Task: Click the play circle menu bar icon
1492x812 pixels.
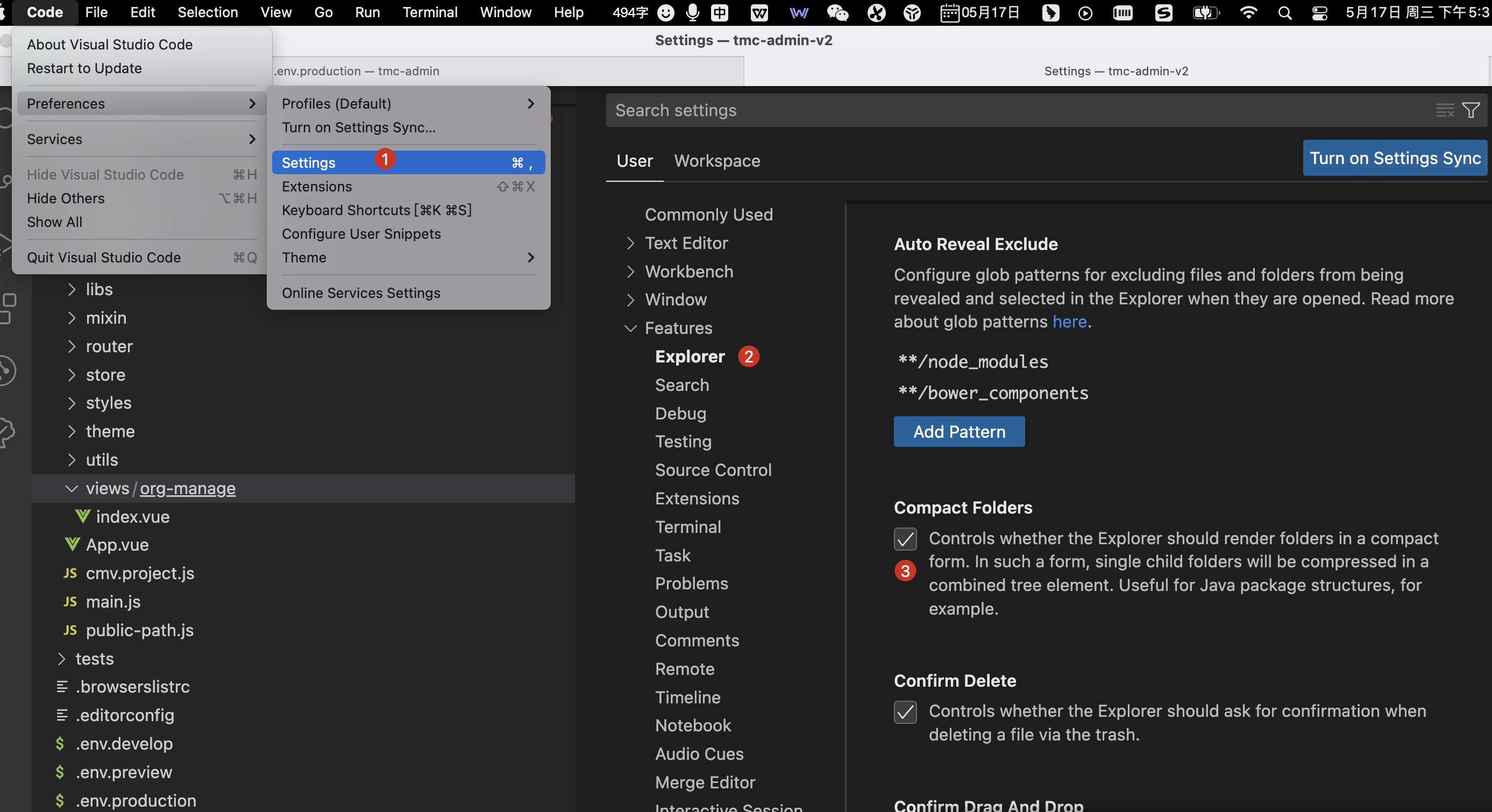Action: (x=1085, y=13)
